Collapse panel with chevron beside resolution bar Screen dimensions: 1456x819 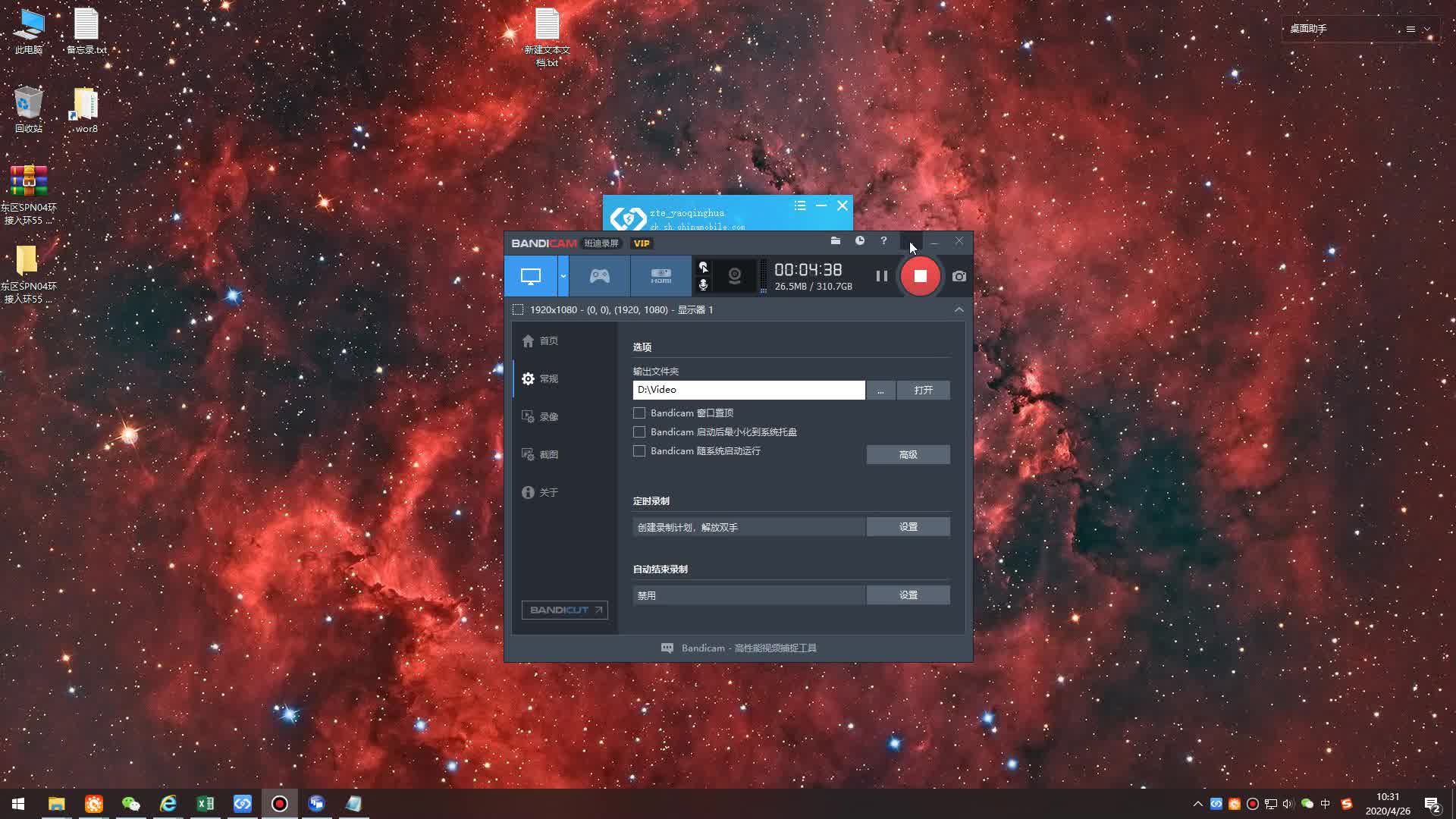coord(959,309)
